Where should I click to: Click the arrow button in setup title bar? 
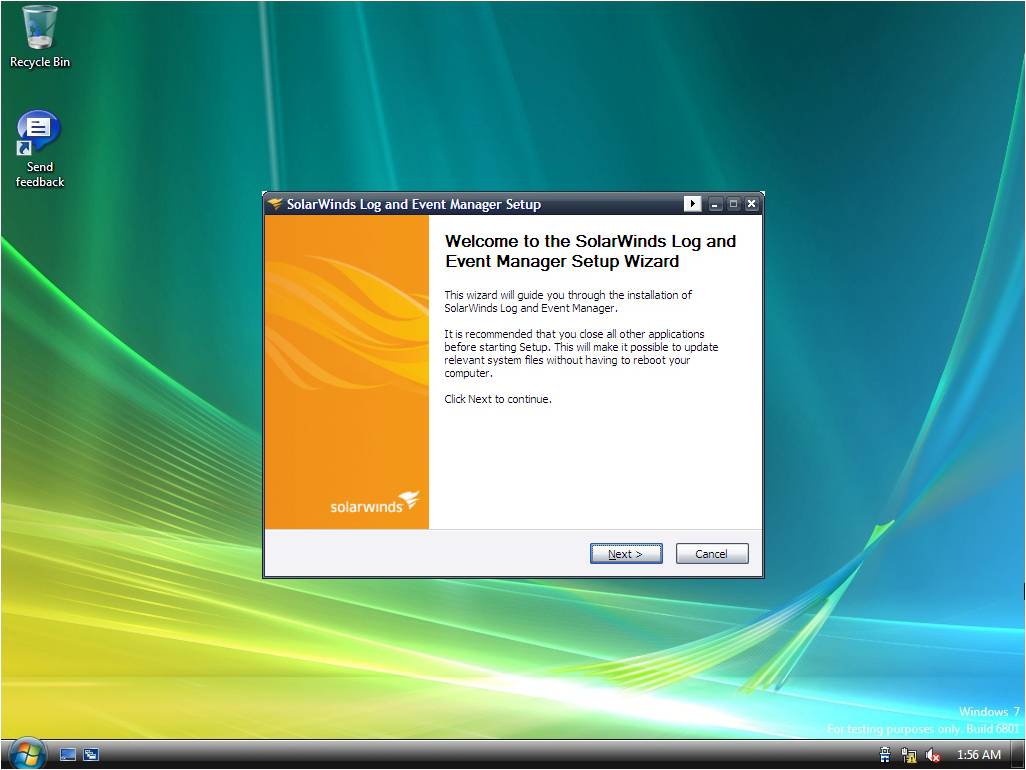click(692, 203)
